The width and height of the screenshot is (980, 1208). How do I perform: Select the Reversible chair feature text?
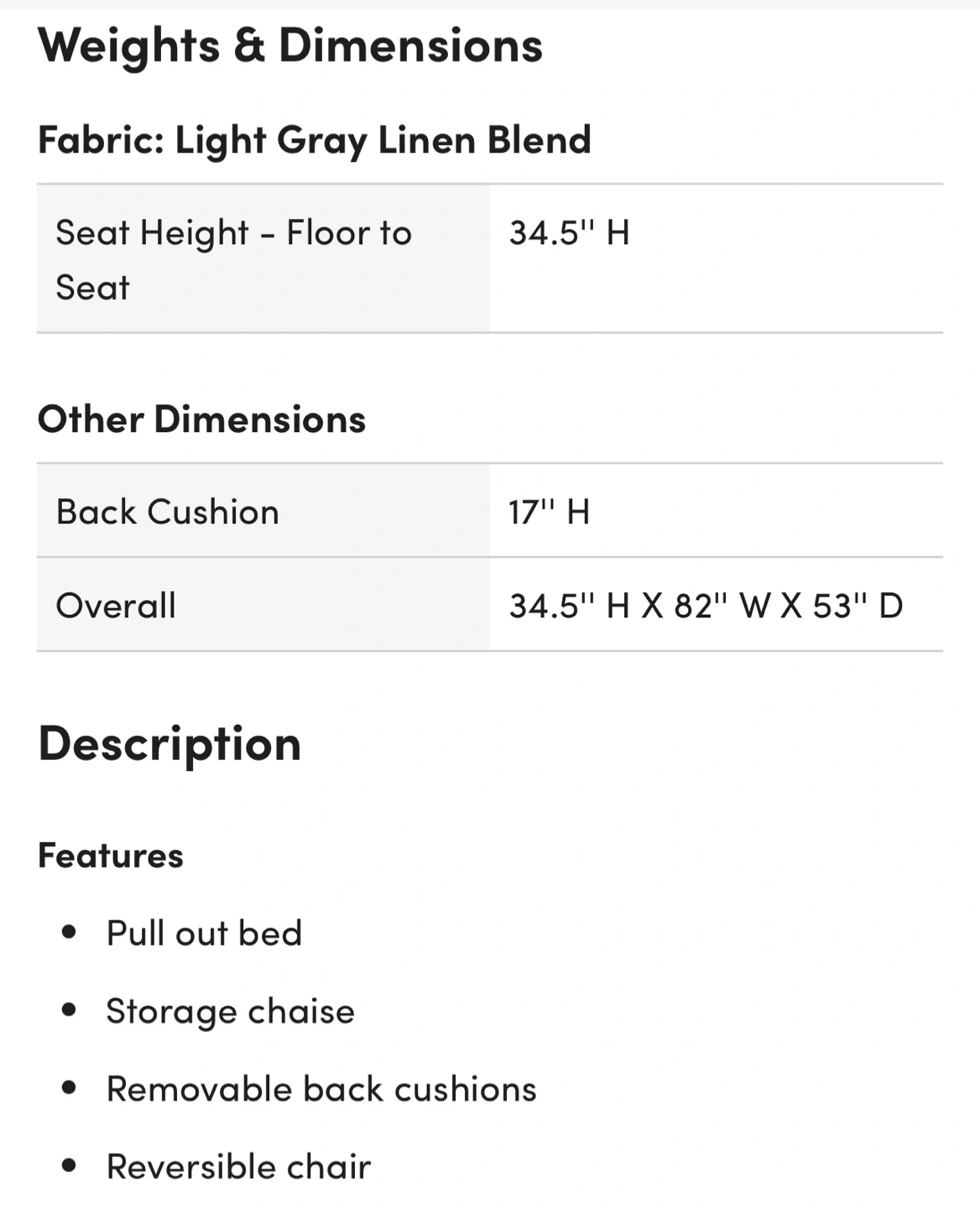point(239,1167)
